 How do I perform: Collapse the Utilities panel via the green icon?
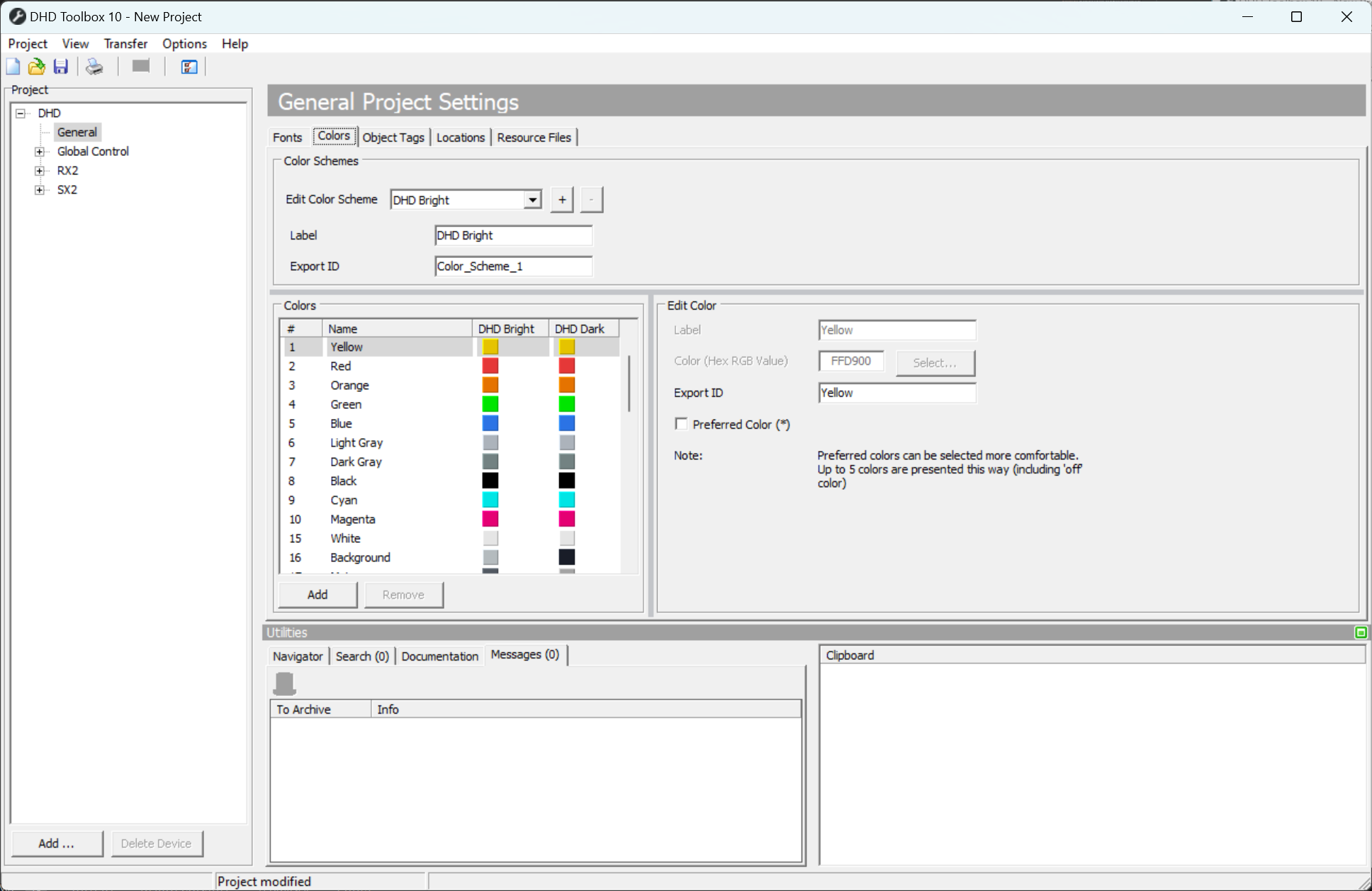click(1361, 632)
